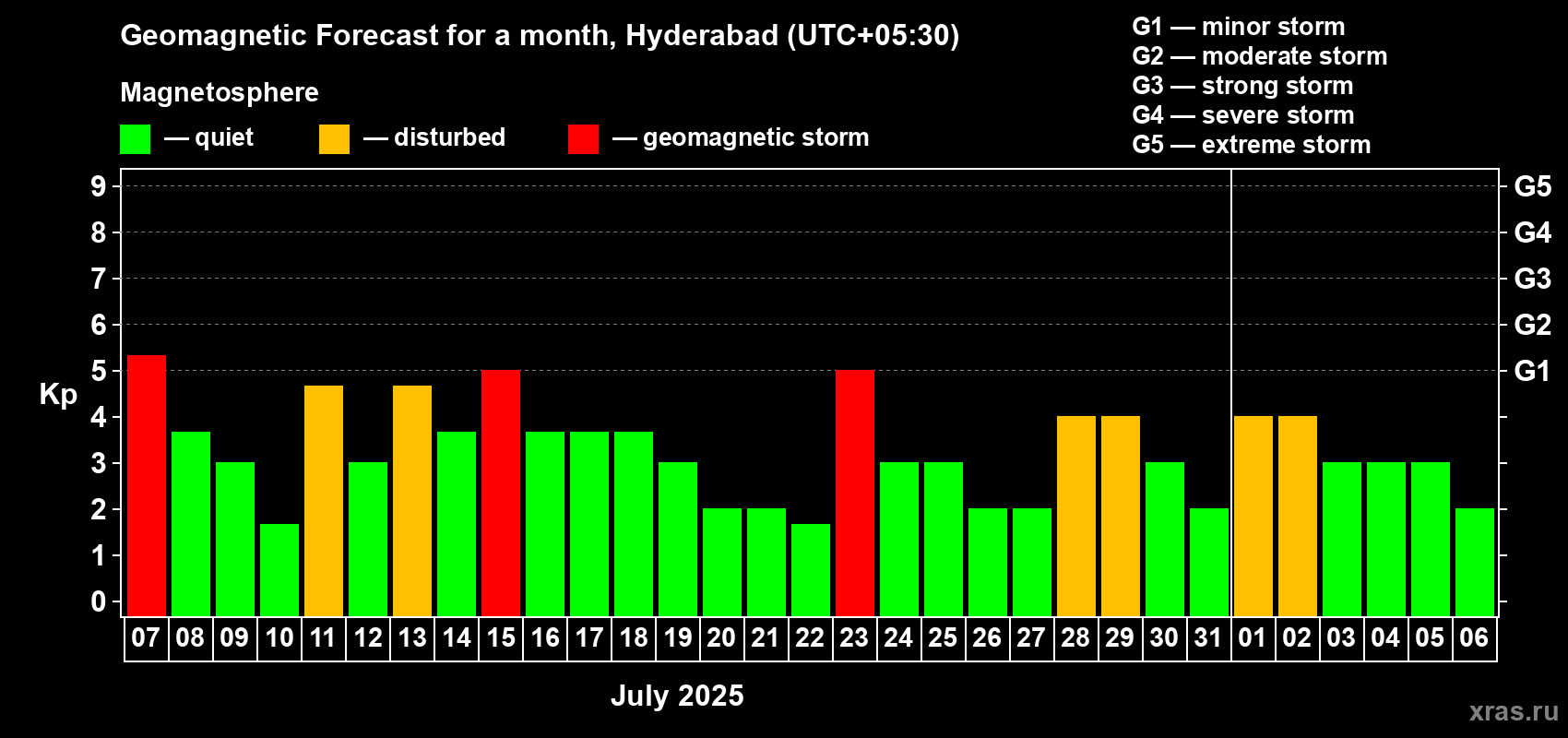
Task: Select the orange bar for August 01
Action: (1253, 517)
